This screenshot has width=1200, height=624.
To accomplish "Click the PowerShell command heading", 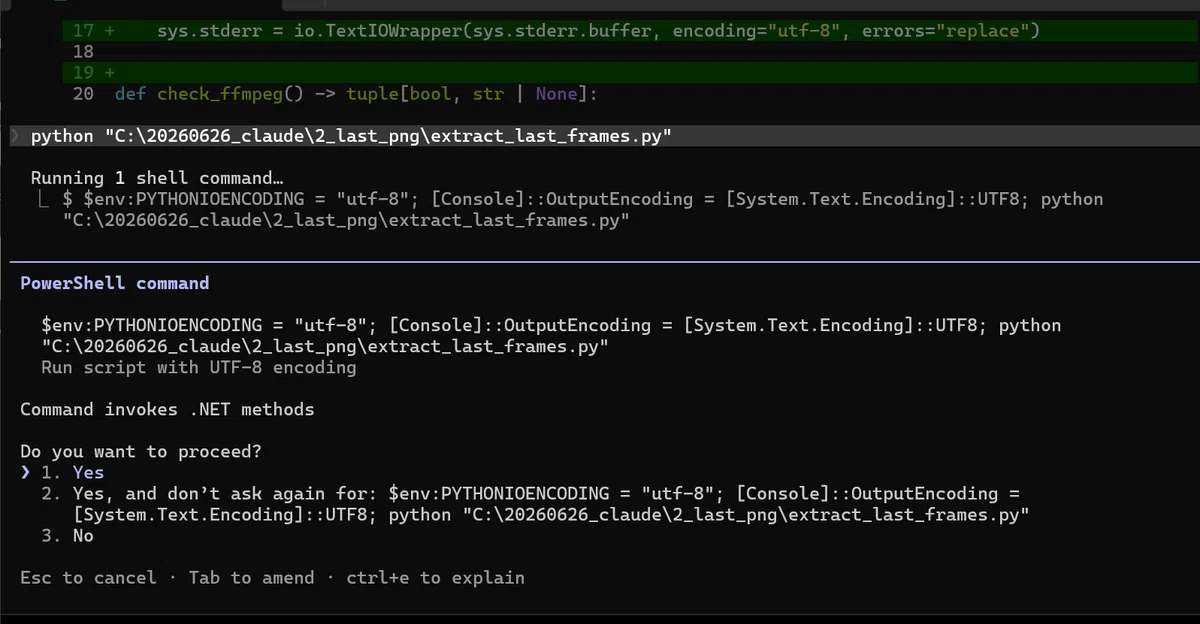I will 115,283.
